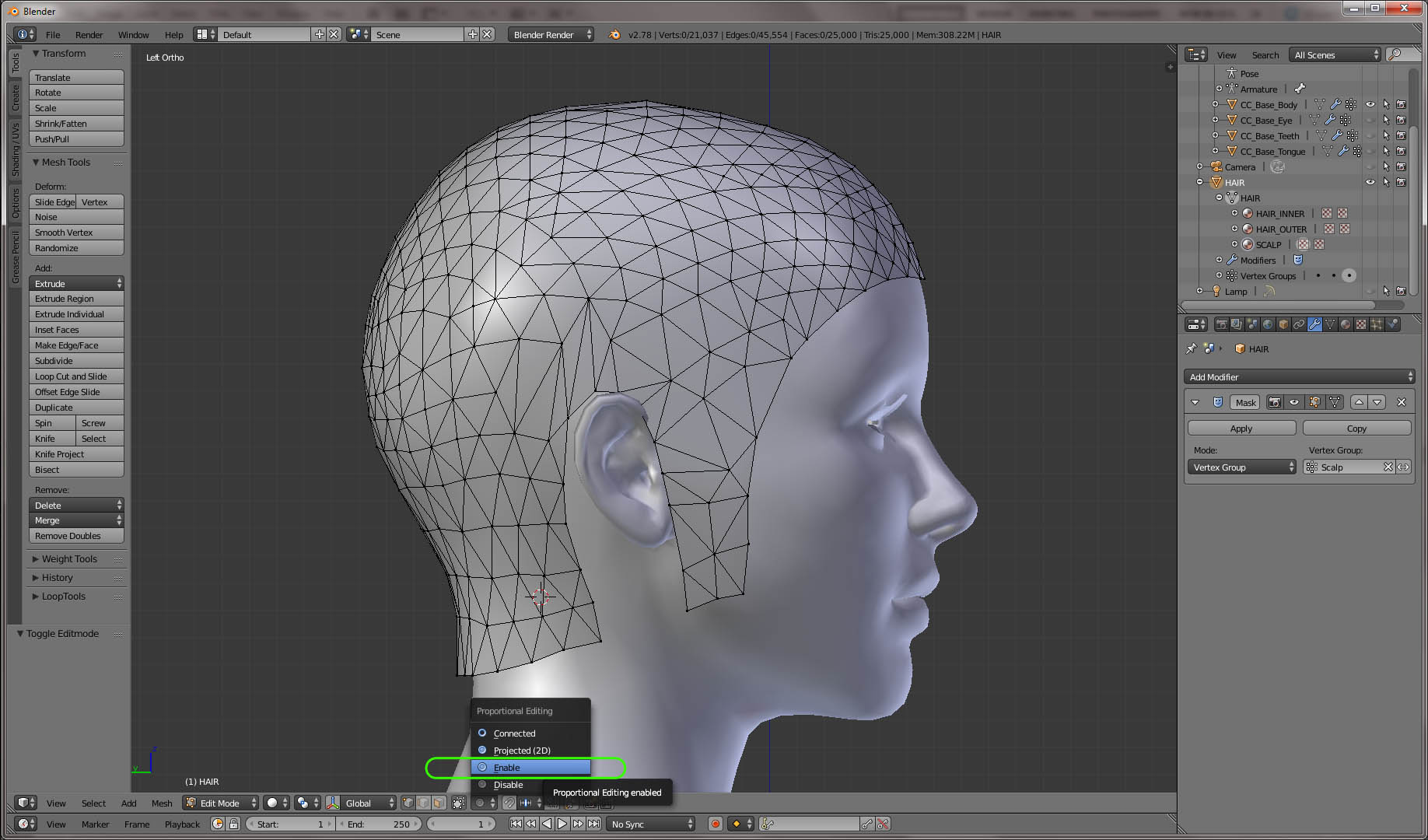Click the pin icon in properties header
Viewport: 1428px width, 840px height.
[x=1191, y=348]
